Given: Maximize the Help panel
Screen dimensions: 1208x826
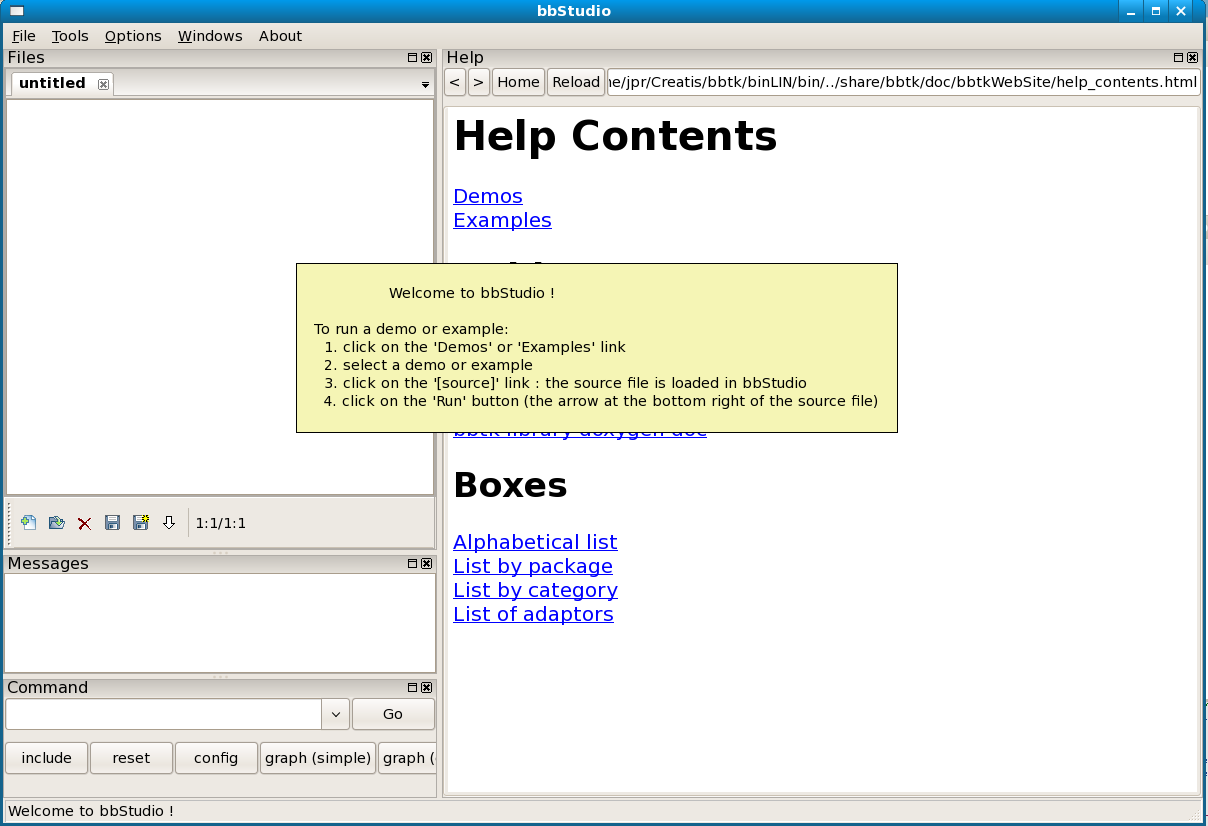Looking at the screenshot, I should coord(1178,58).
